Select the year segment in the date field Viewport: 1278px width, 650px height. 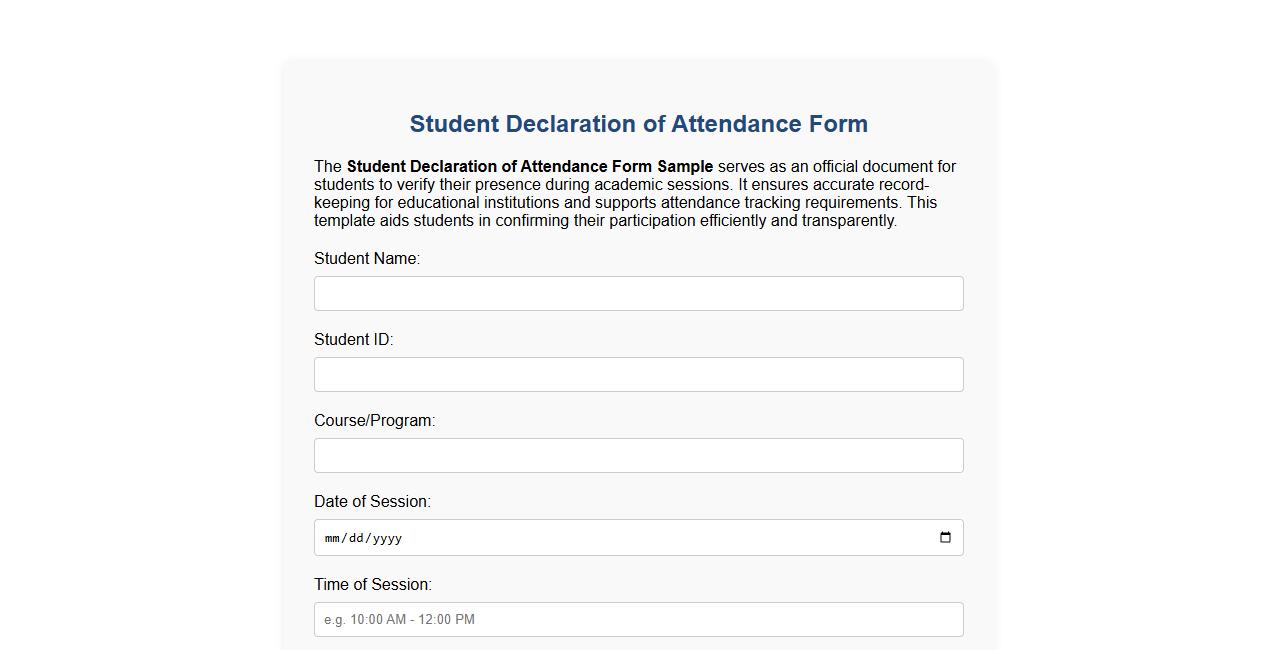pos(388,537)
